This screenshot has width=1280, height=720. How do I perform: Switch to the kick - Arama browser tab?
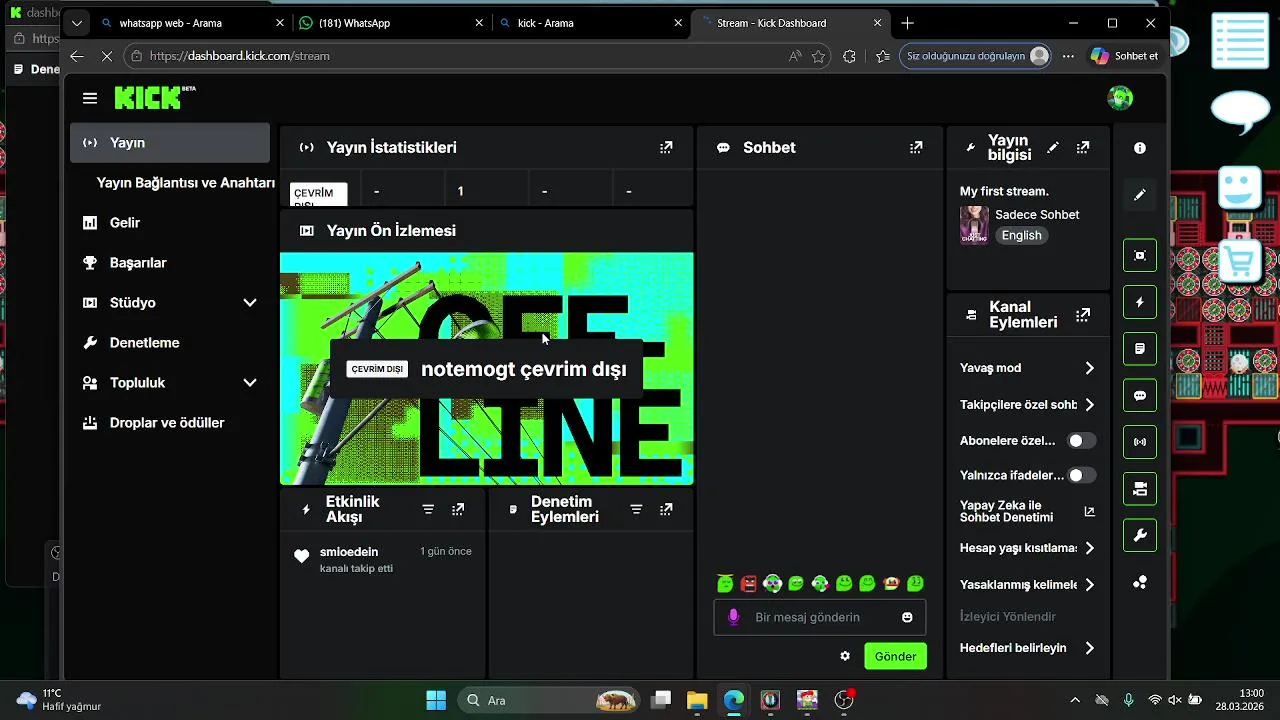click(590, 23)
